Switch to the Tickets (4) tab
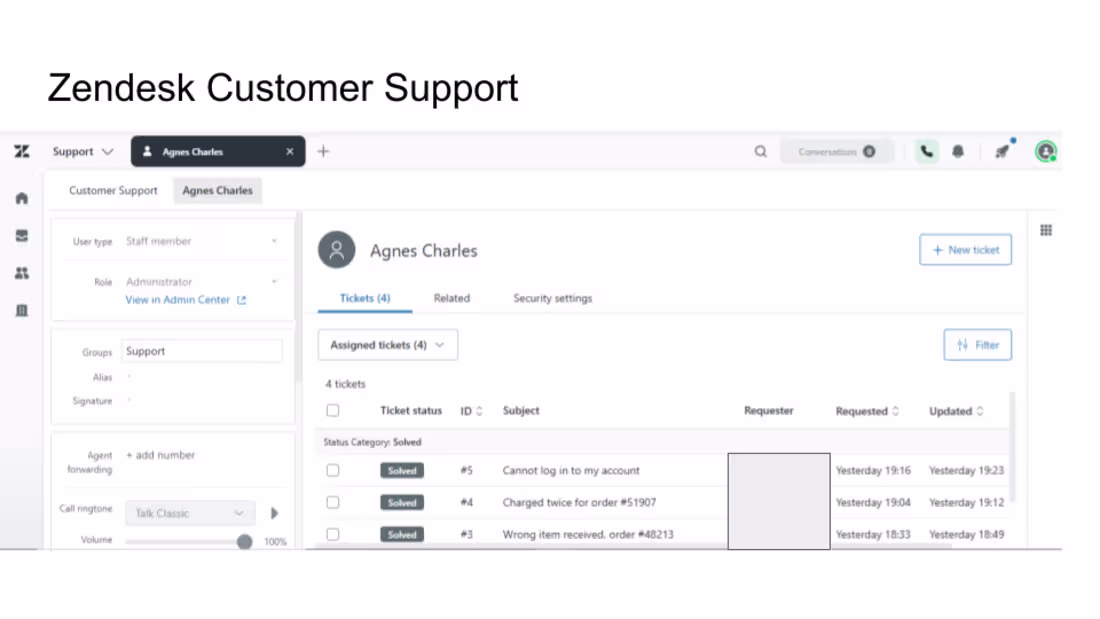 [x=365, y=298]
